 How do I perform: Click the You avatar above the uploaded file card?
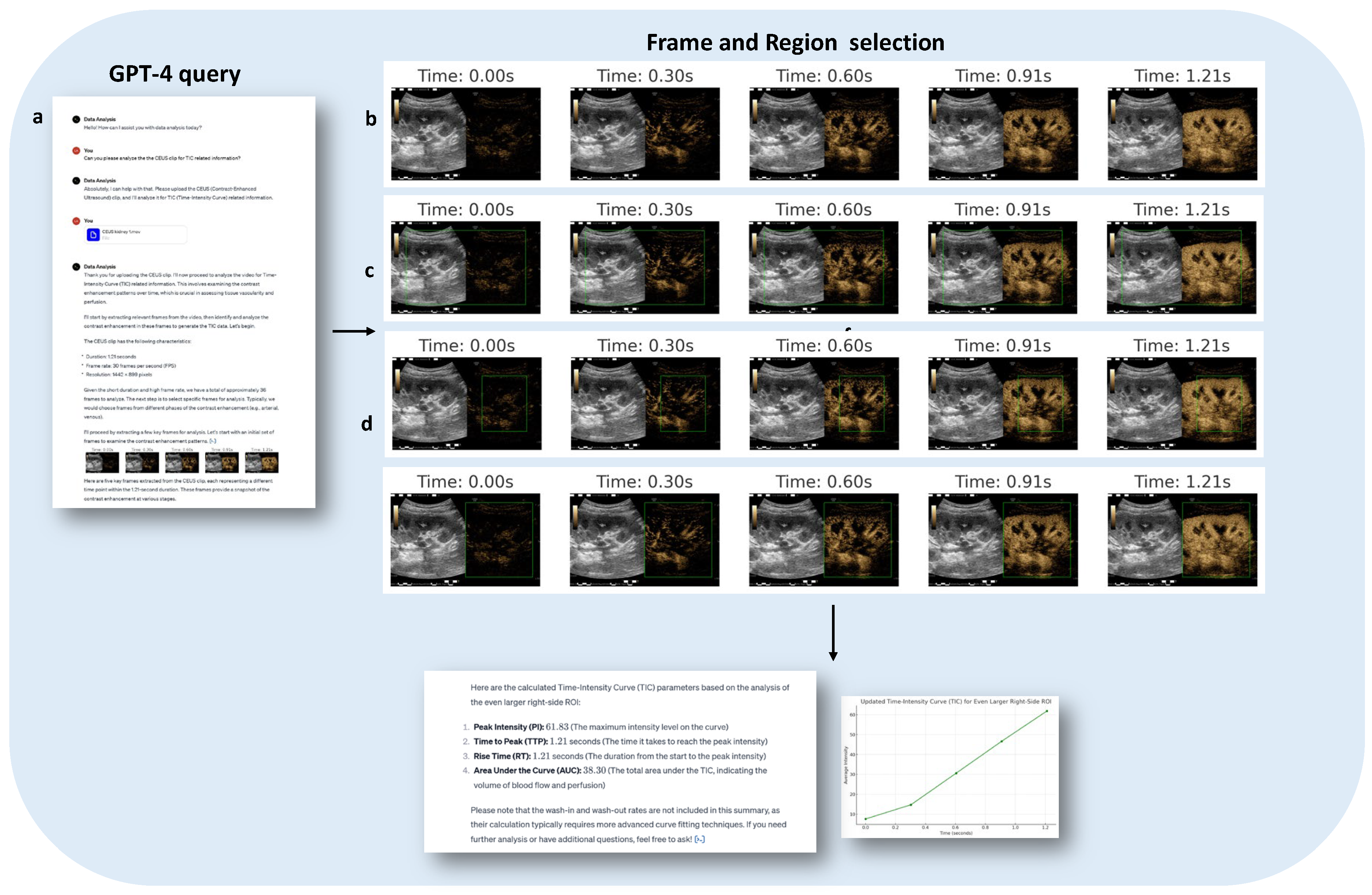pos(76,221)
